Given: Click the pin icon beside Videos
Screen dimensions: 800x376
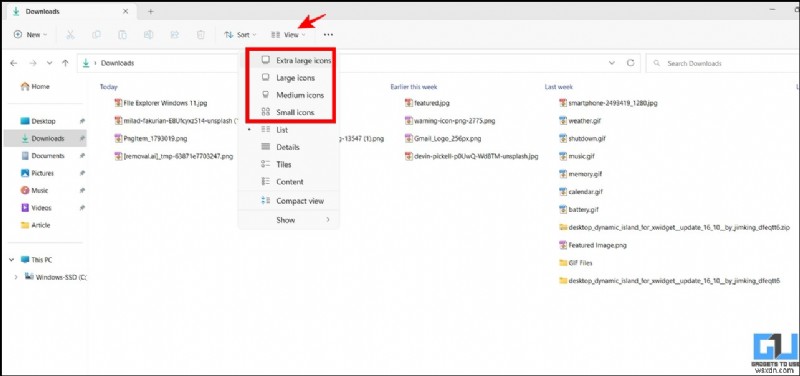Looking at the screenshot, I should [x=82, y=208].
